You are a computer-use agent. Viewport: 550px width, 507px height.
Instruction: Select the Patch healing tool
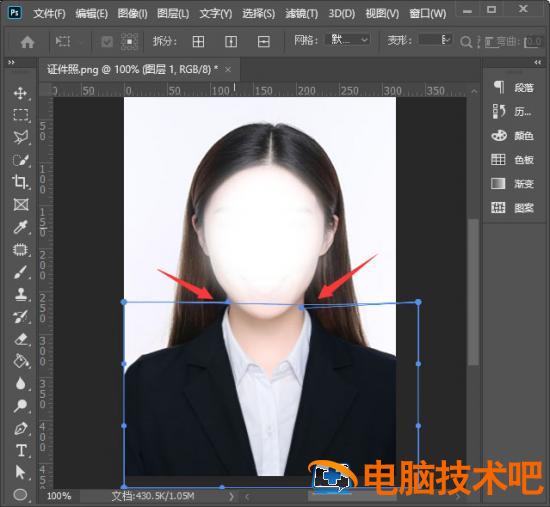click(20, 250)
